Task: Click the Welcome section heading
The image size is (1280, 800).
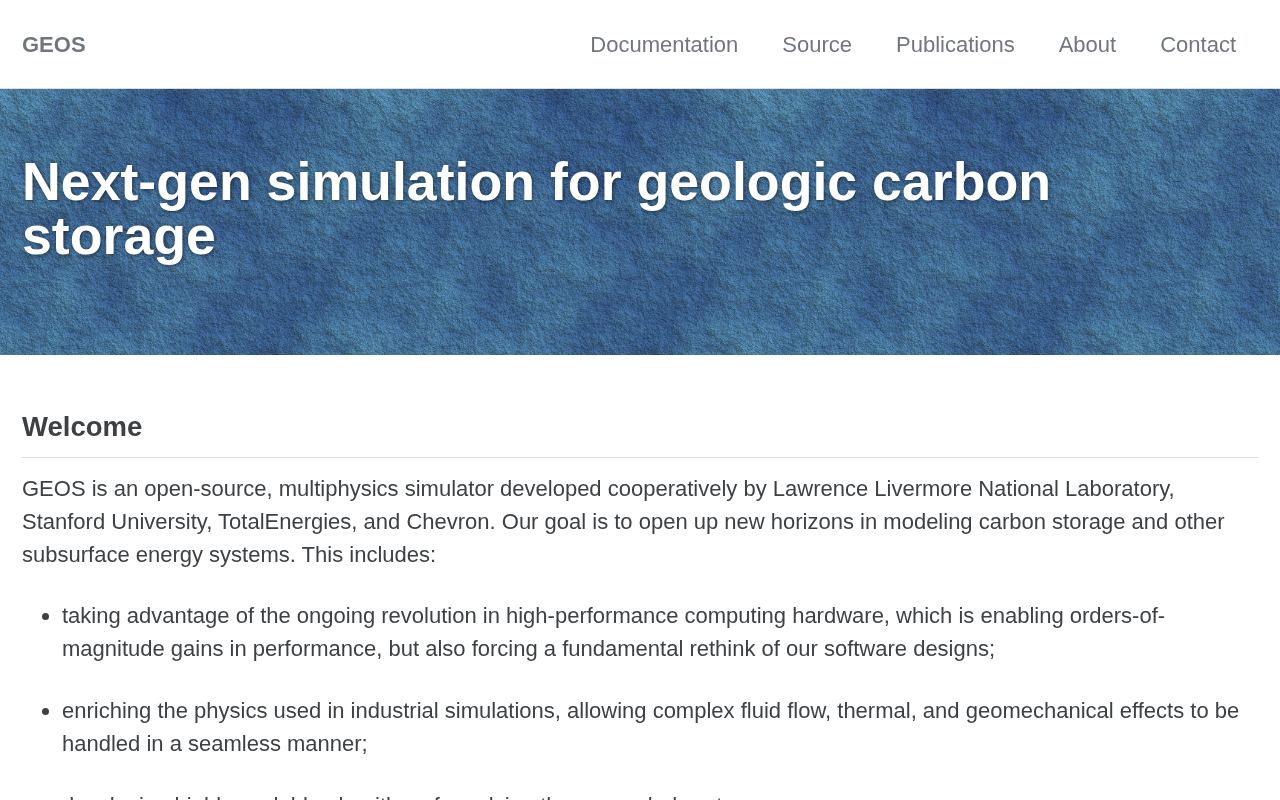Action: tap(82, 427)
